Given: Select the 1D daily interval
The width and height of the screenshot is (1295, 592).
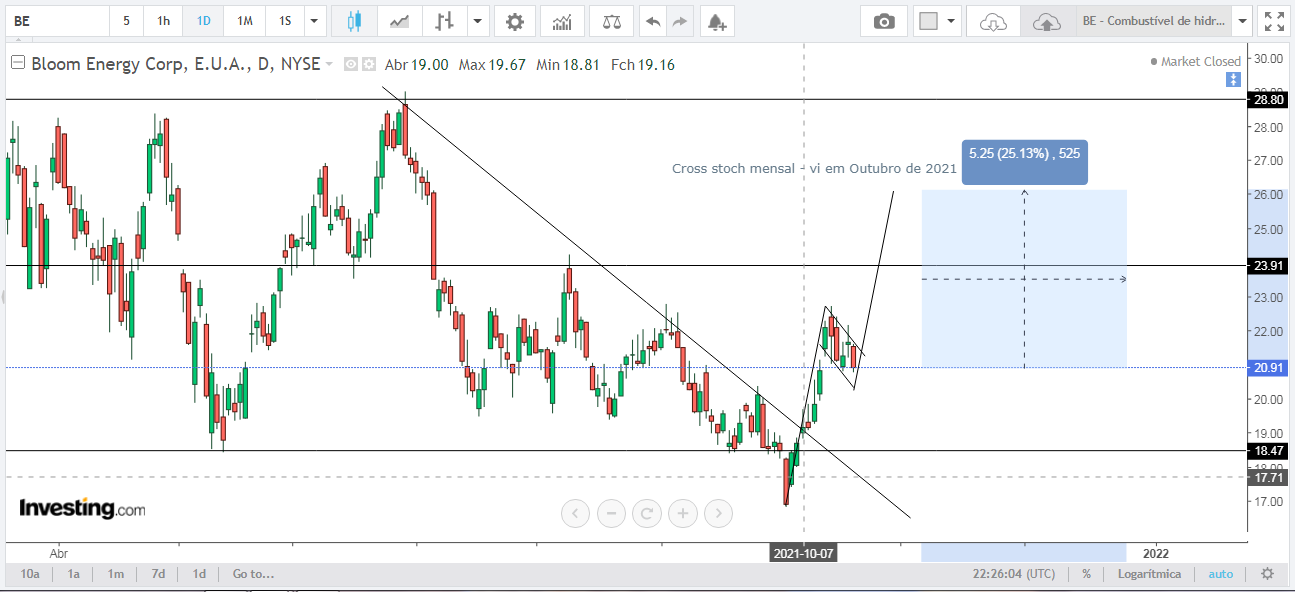Looking at the screenshot, I should click(x=203, y=21).
